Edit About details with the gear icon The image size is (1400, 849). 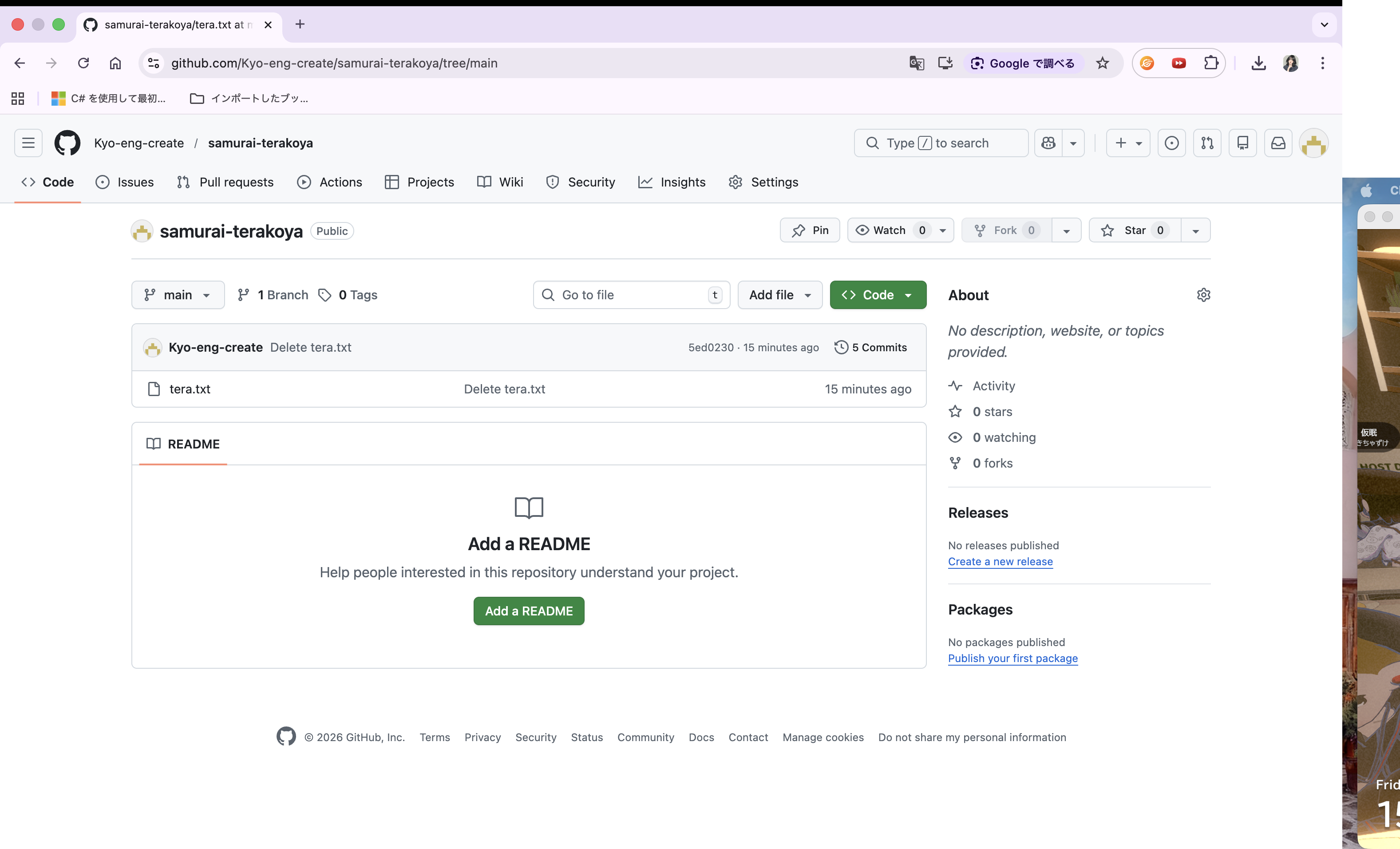coord(1203,295)
